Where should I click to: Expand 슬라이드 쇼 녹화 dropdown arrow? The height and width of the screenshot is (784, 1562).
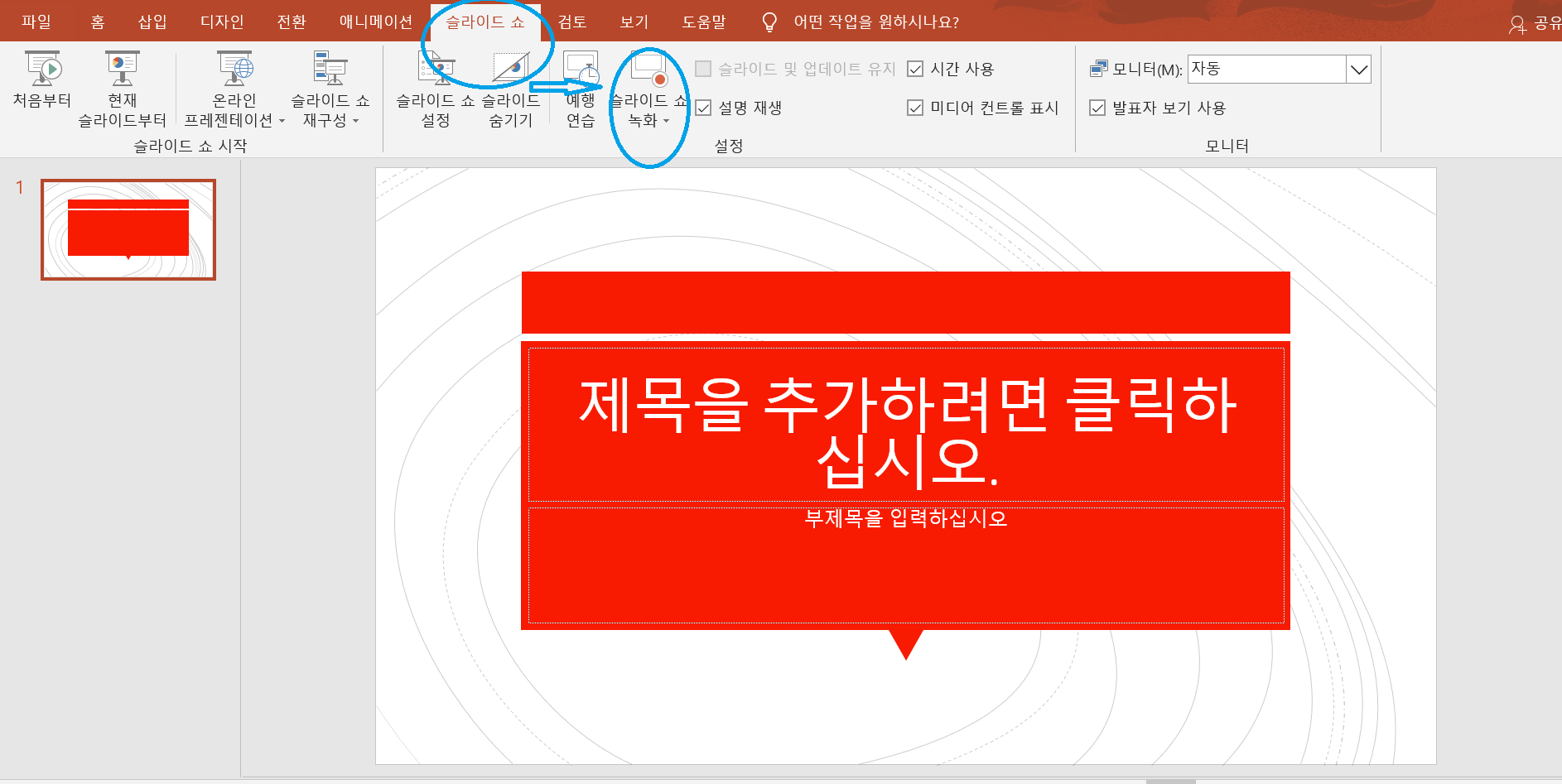pos(666,121)
